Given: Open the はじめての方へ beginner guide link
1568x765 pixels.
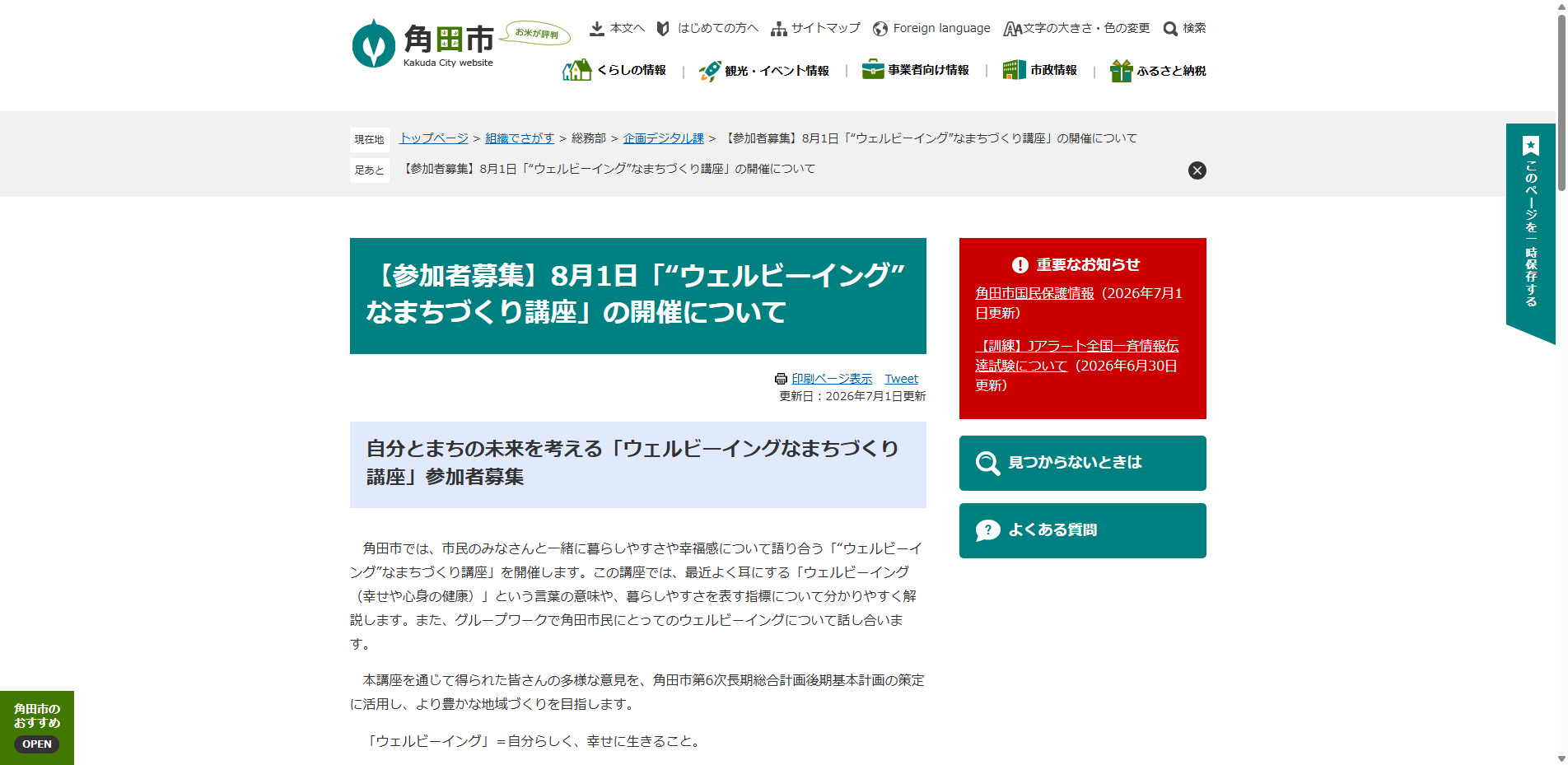Looking at the screenshot, I should pos(717,28).
